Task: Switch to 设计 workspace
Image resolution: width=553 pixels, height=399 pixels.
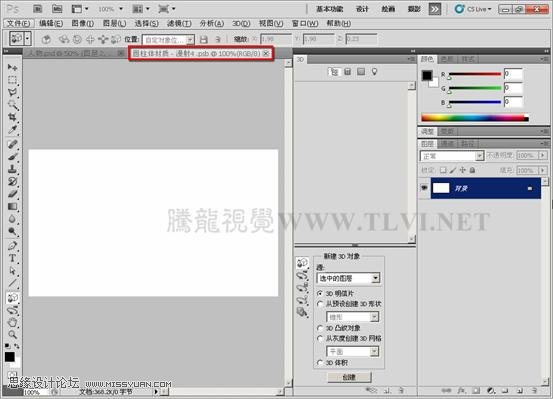Action: coord(362,9)
